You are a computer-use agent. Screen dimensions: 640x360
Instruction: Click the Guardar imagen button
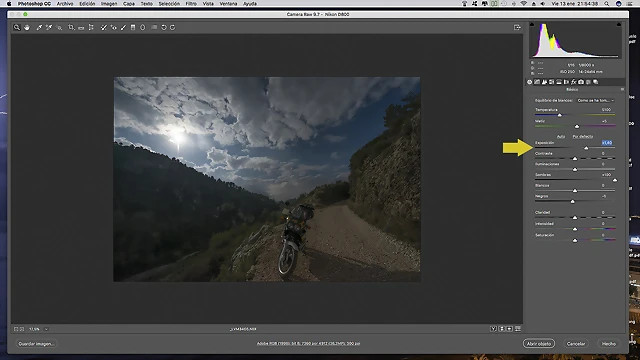(36, 344)
